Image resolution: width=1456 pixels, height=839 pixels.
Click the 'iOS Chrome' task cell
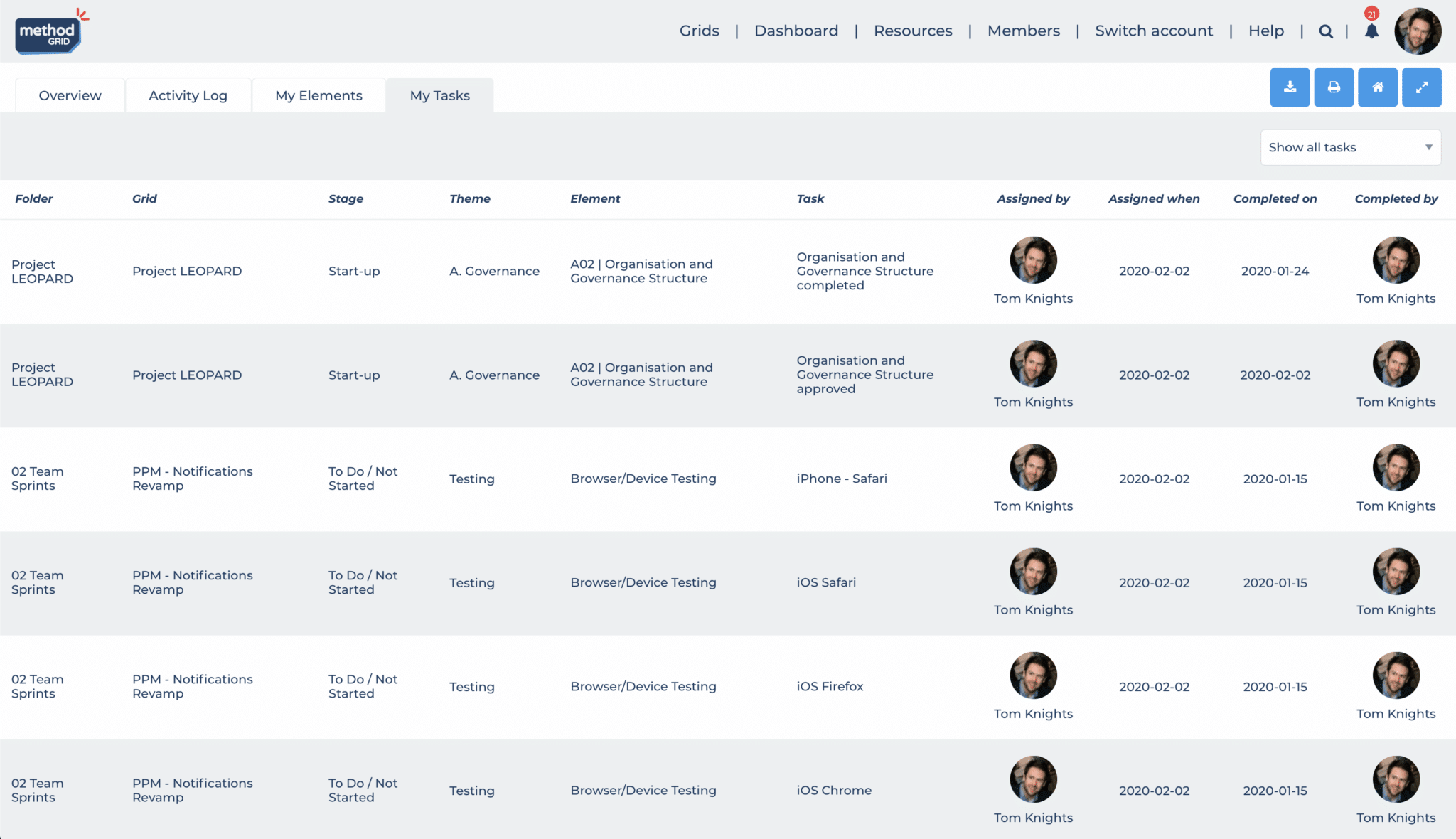pos(834,790)
